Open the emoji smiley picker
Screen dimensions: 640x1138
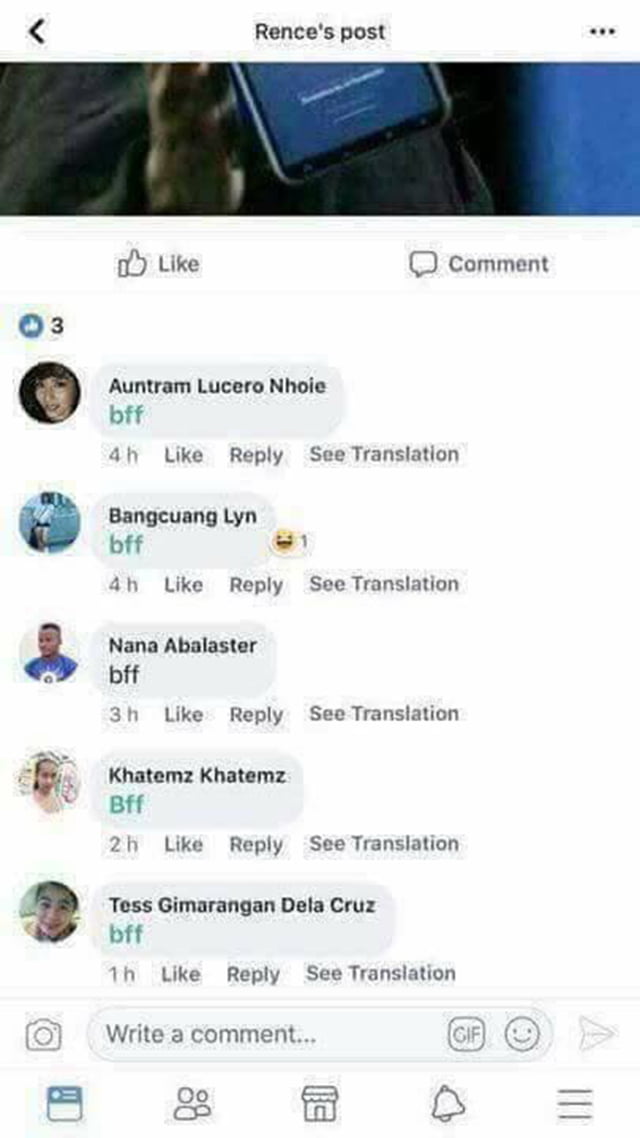point(522,1034)
